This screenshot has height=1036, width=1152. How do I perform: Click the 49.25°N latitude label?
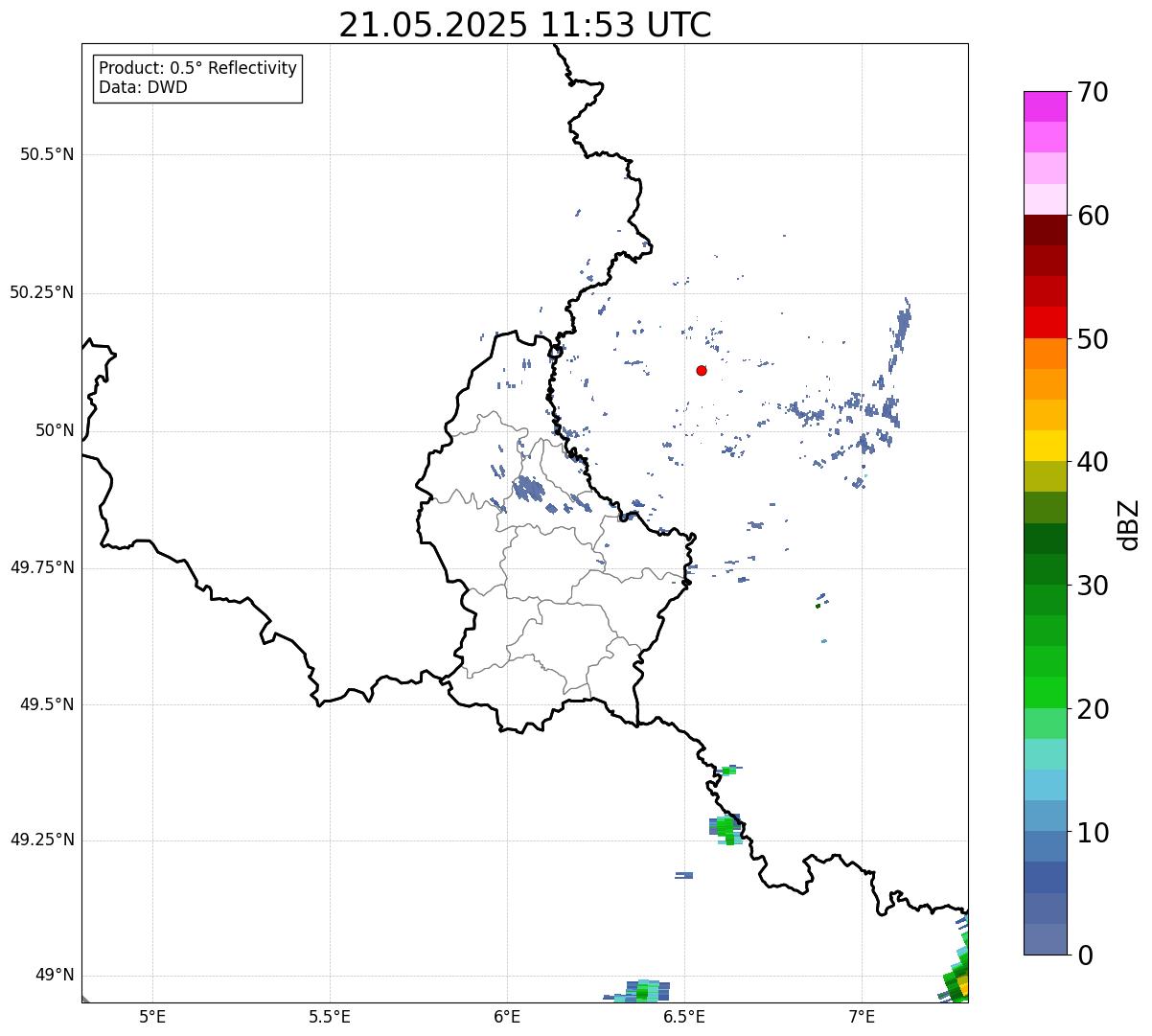coord(42,840)
